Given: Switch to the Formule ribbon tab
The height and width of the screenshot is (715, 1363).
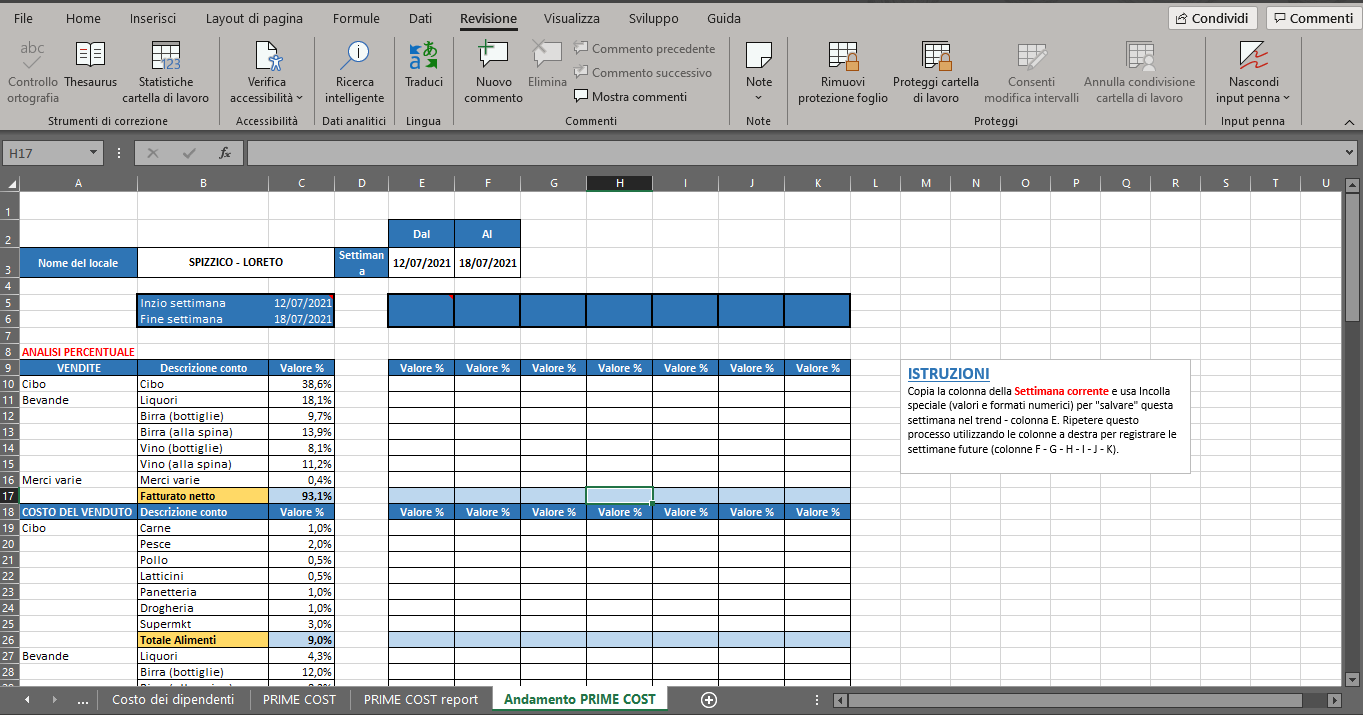Looking at the screenshot, I should pyautogui.click(x=356, y=18).
